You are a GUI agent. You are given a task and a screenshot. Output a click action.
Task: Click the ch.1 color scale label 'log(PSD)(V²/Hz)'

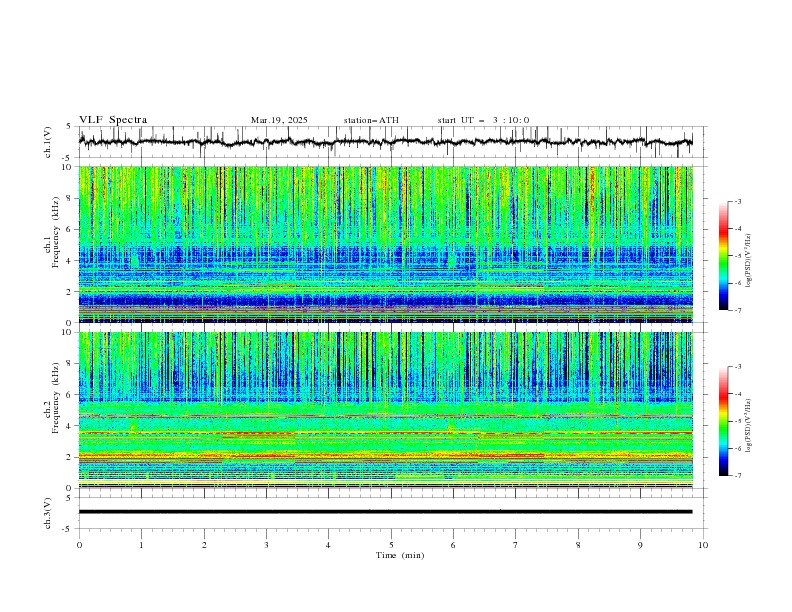(749, 261)
